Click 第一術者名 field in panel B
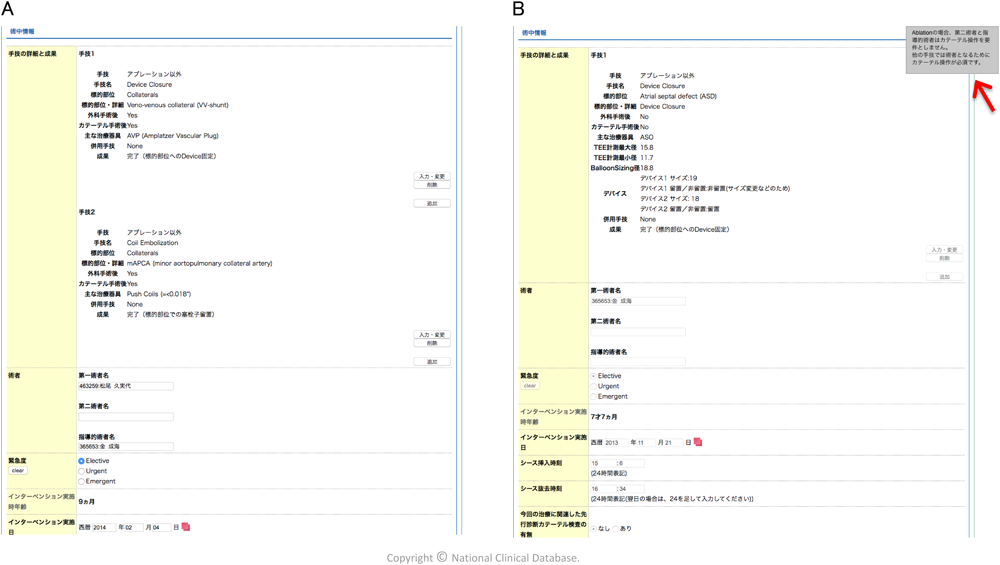Viewport: 1000px width, 565px height. point(638,301)
